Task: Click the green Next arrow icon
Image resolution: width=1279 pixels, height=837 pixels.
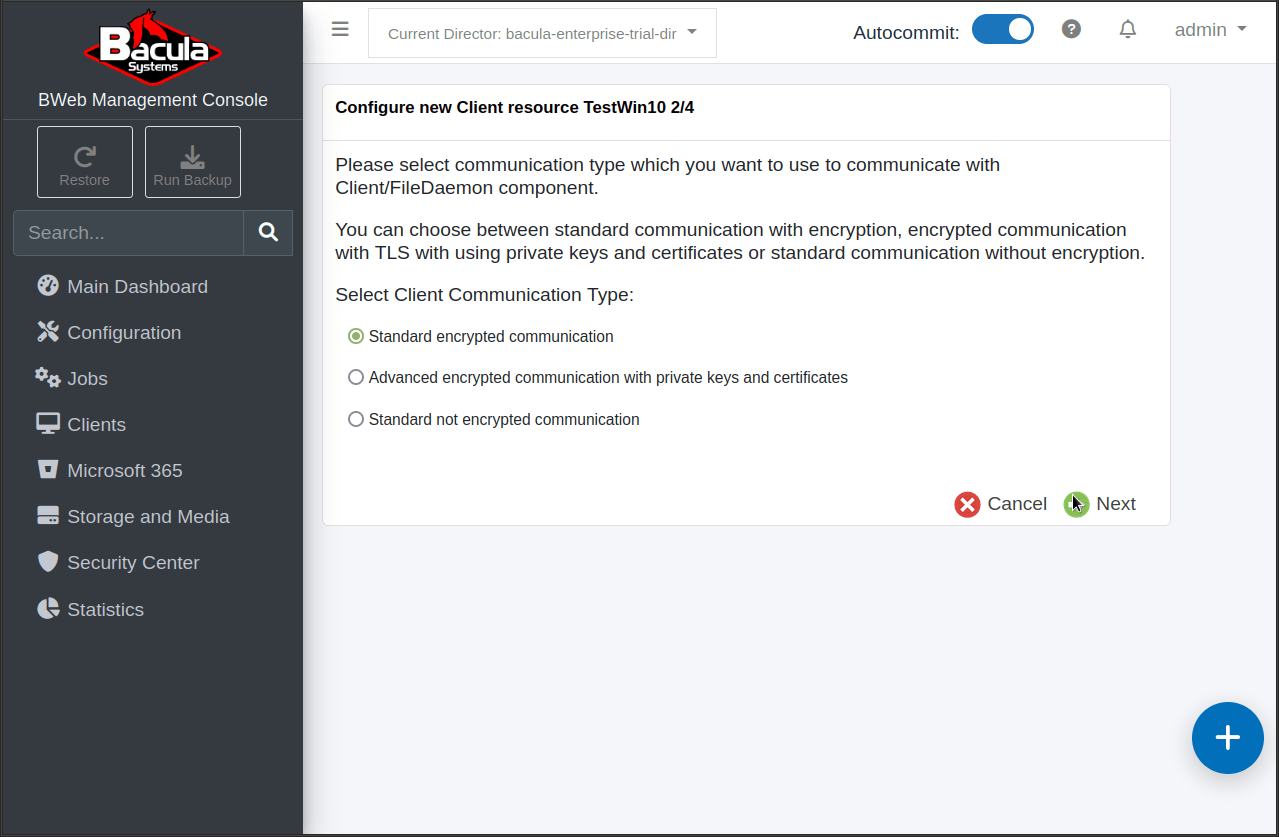Action: (x=1076, y=504)
